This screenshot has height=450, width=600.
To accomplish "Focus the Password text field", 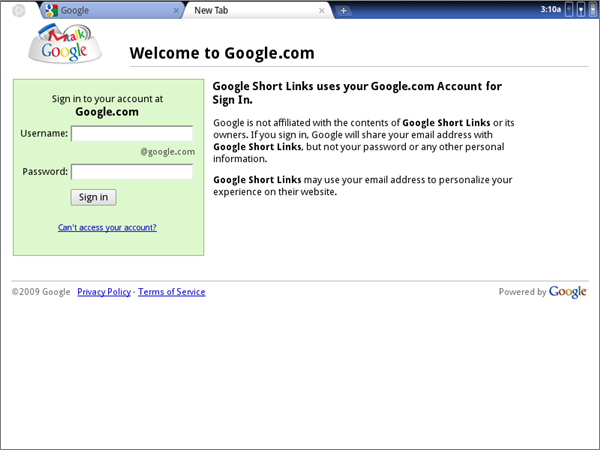I will click(132, 171).
